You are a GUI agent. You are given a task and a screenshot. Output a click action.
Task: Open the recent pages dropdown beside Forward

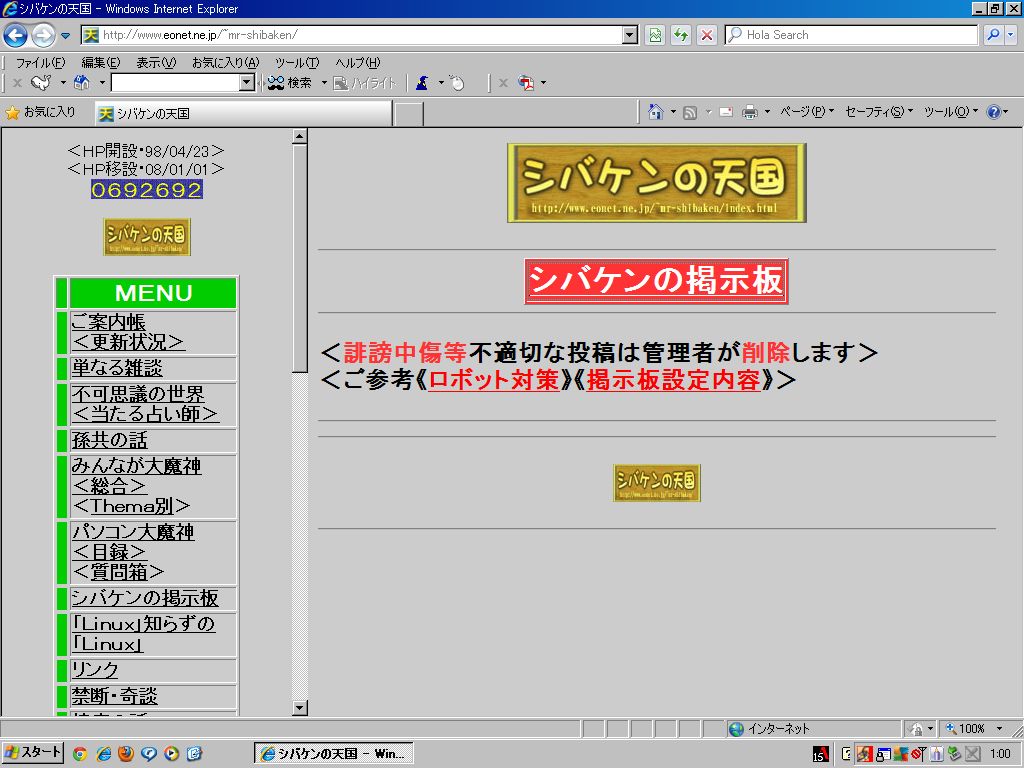pyautogui.click(x=65, y=36)
